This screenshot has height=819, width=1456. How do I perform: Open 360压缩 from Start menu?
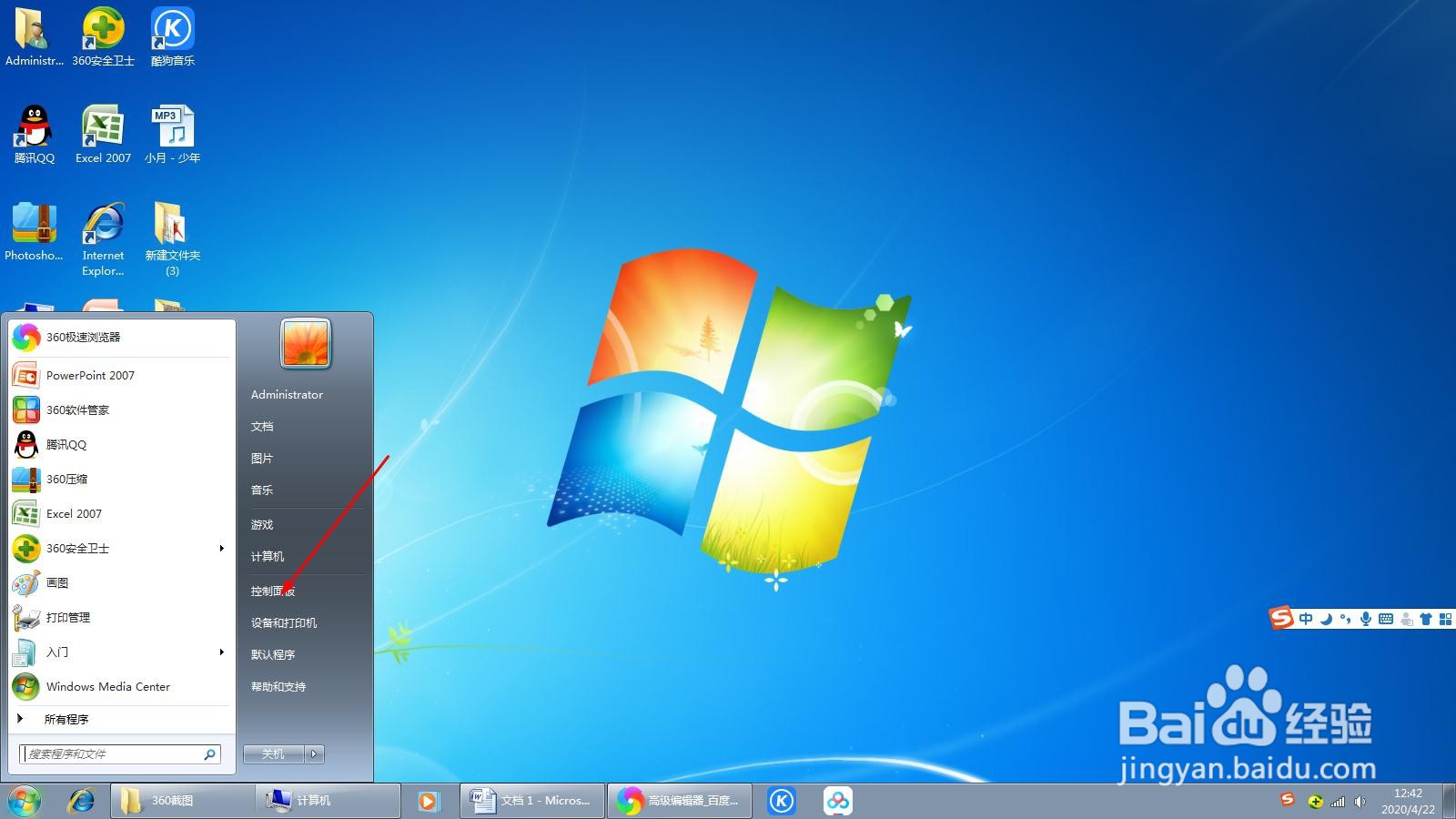pyautogui.click(x=122, y=479)
